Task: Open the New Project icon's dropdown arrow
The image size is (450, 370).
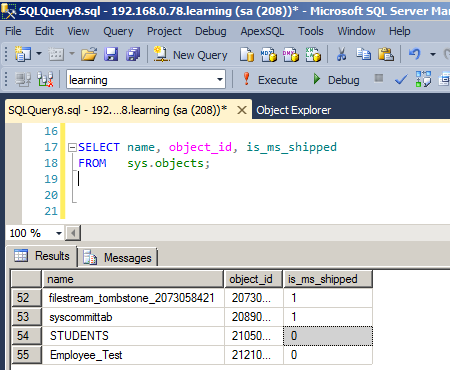Action: pos(39,54)
